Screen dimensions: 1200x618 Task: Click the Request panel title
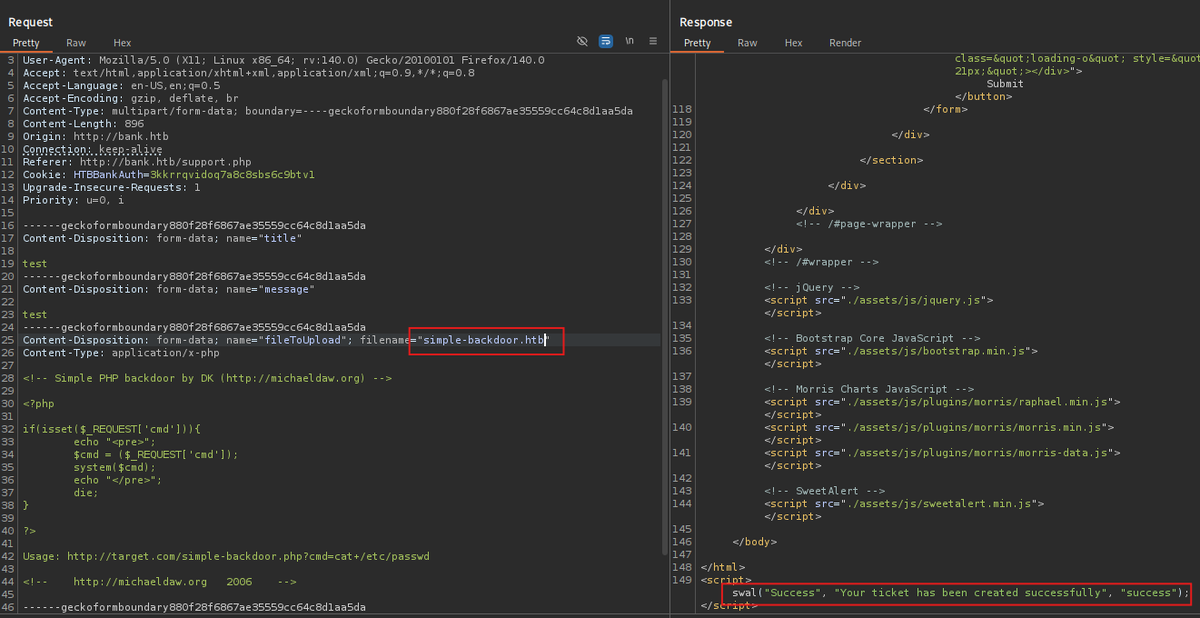pyautogui.click(x=31, y=22)
